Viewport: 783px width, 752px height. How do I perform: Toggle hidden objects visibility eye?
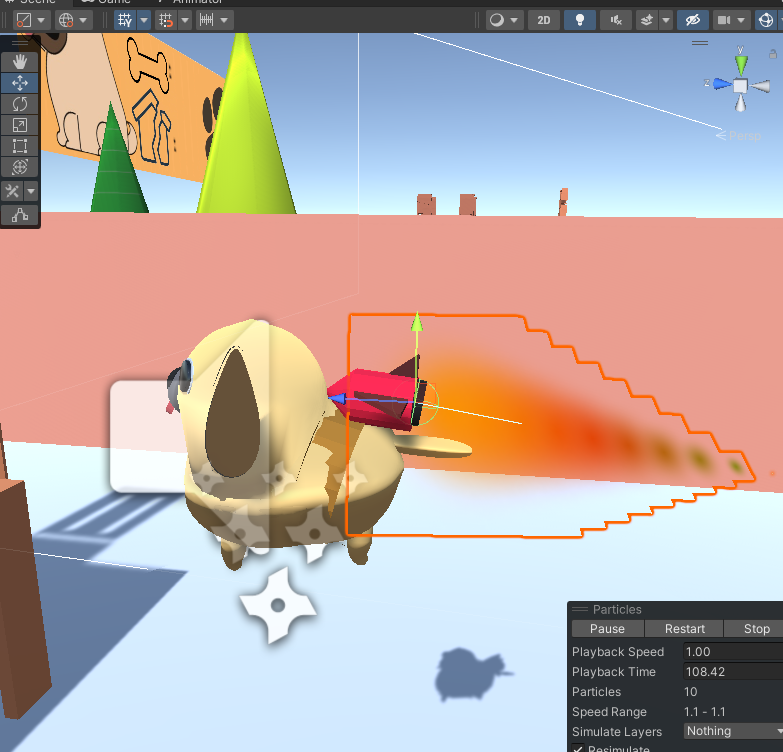[x=693, y=20]
